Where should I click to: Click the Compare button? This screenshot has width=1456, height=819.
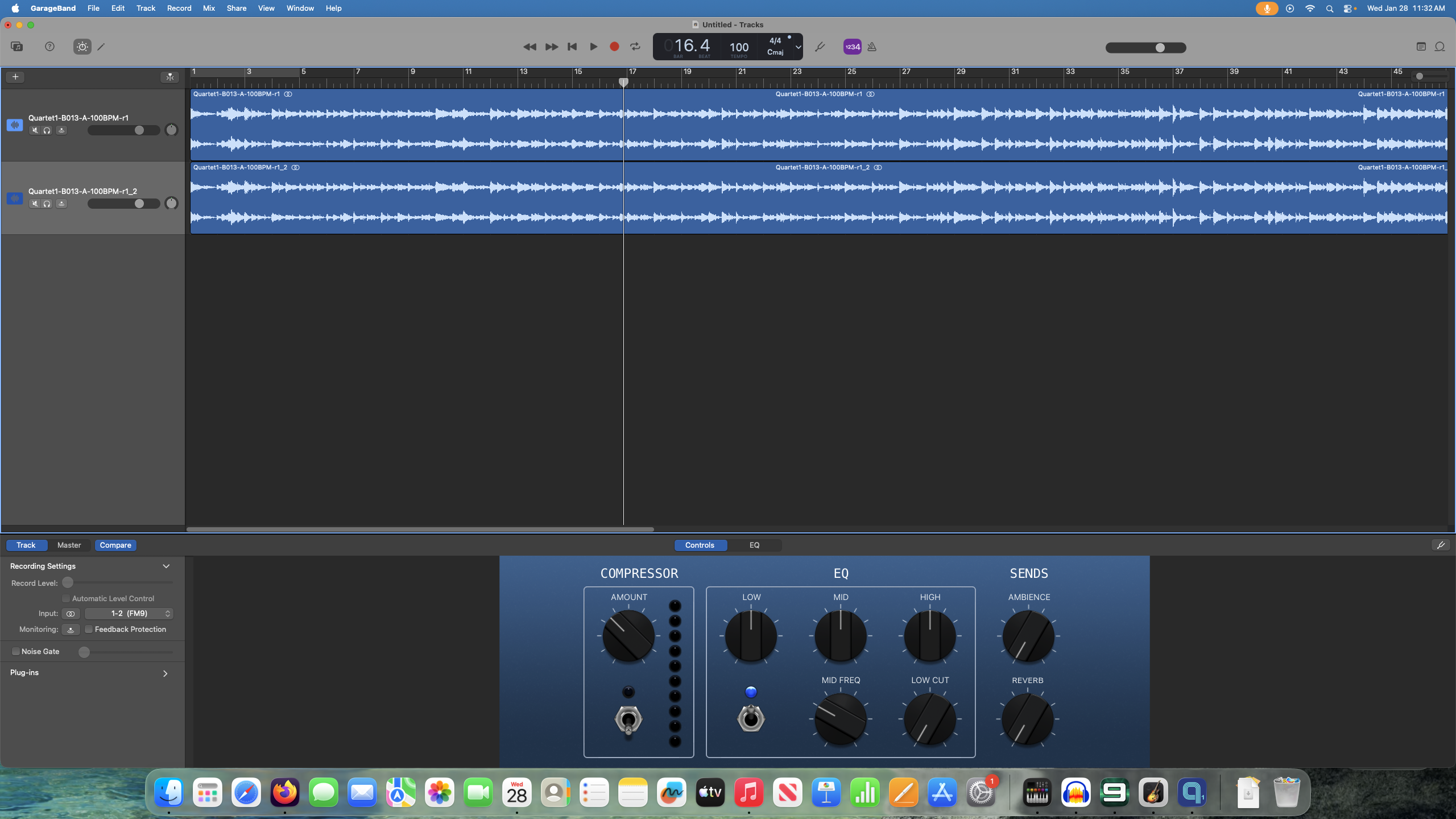point(115,545)
